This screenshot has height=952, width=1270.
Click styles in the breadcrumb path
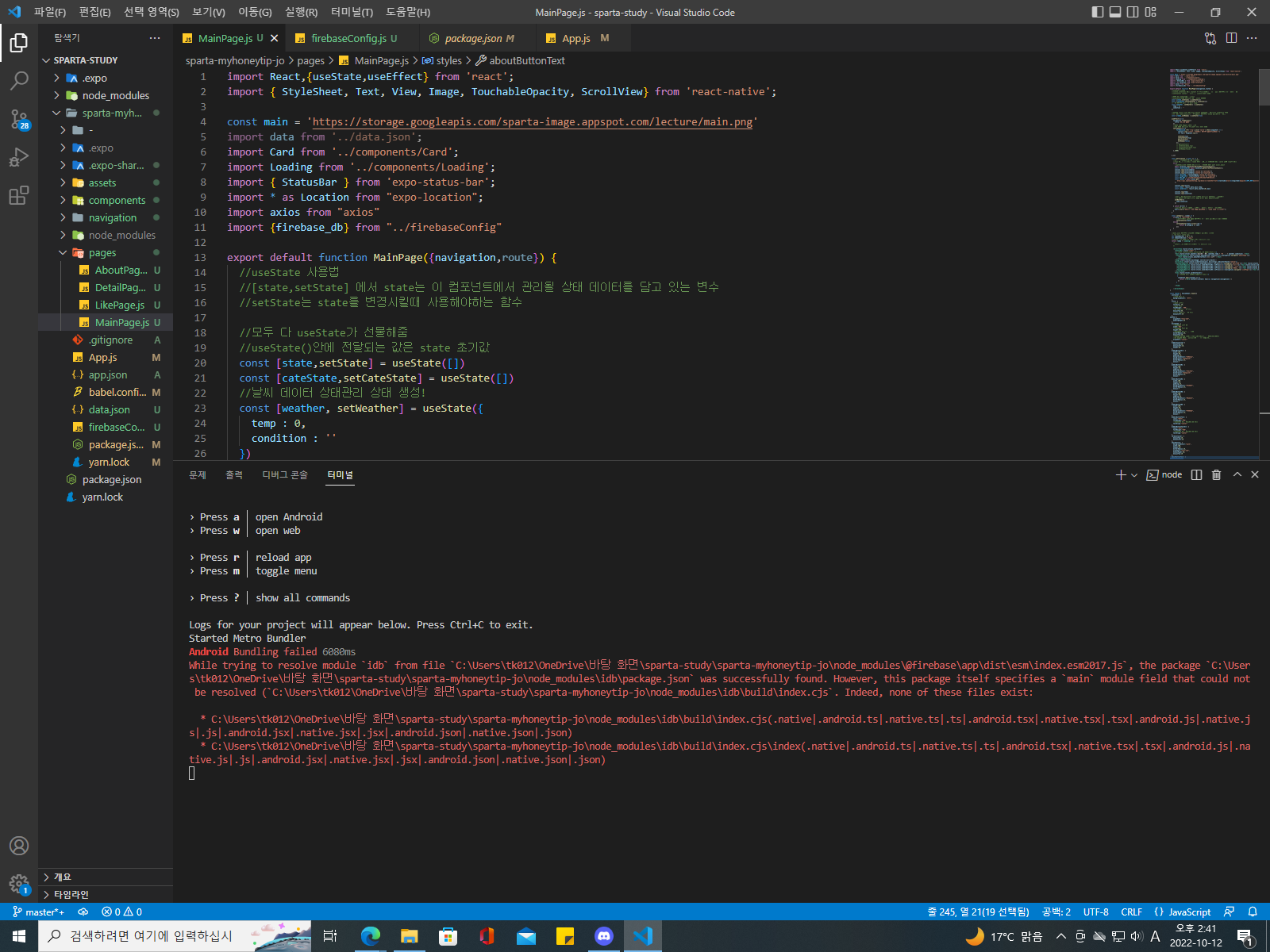coord(448,60)
